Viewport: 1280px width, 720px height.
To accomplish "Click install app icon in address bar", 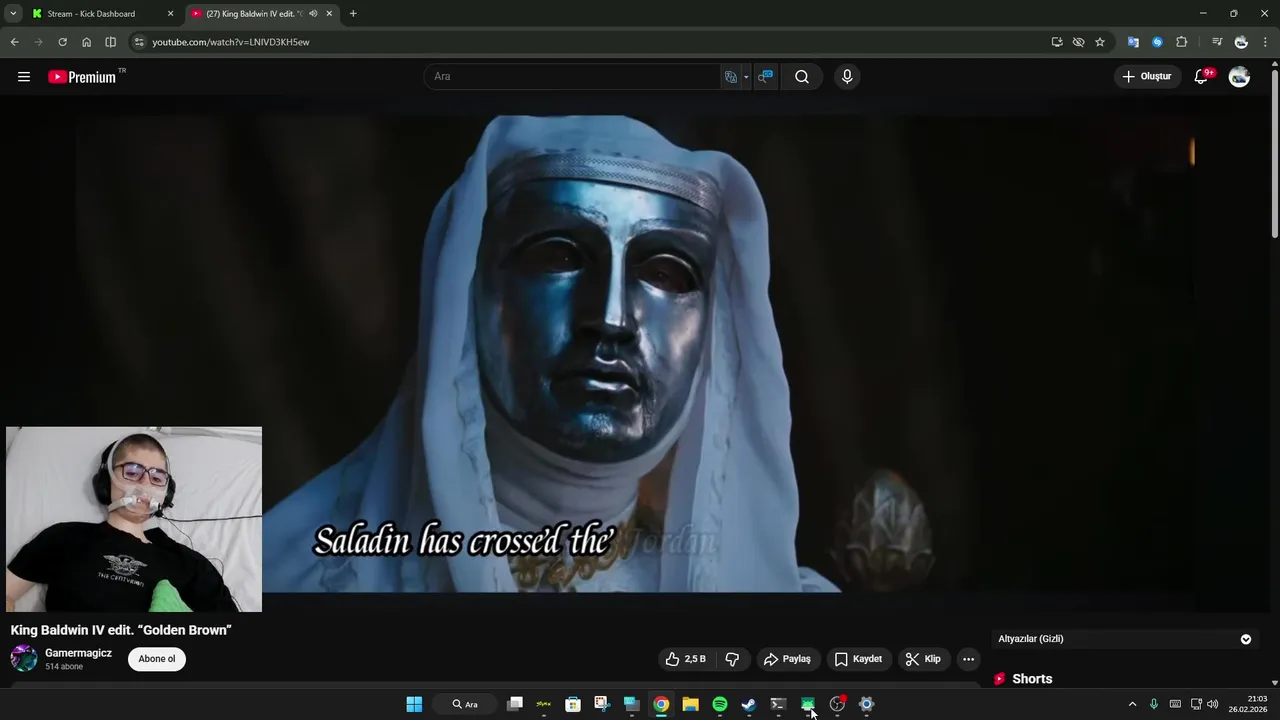I will pyautogui.click(x=1057, y=42).
